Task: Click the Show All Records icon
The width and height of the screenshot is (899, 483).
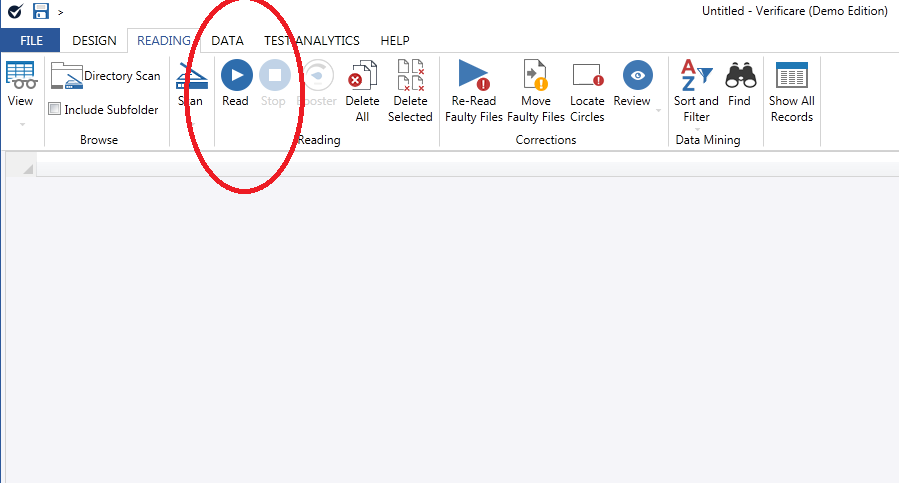Action: [792, 75]
